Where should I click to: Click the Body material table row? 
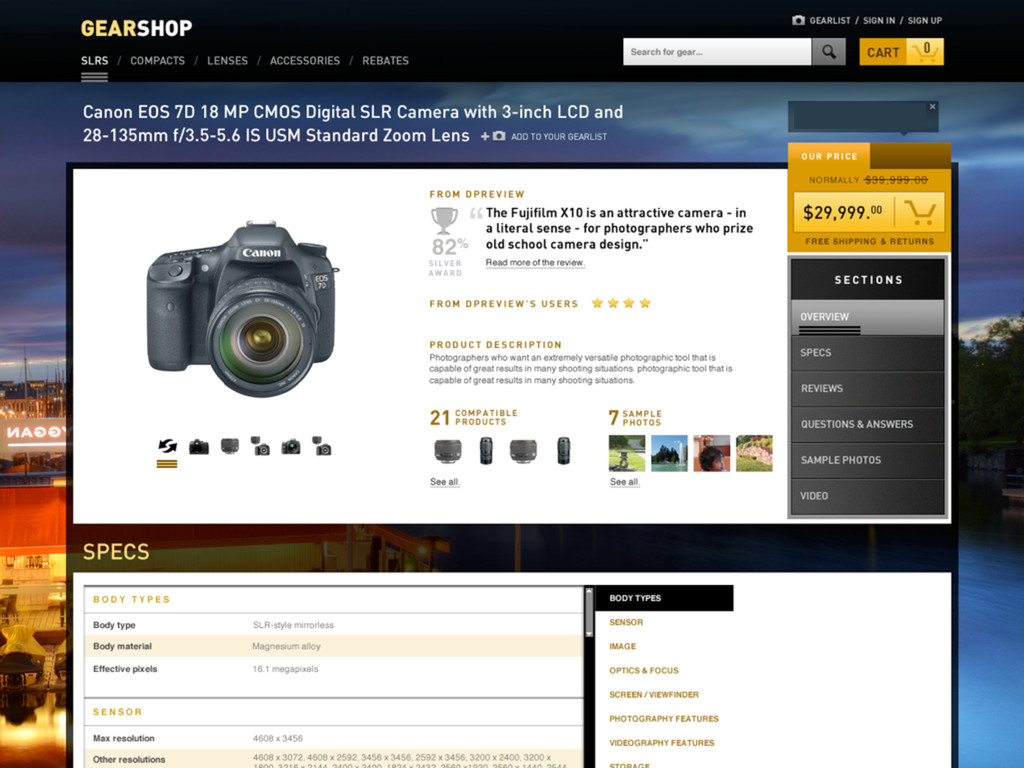[x=334, y=647]
